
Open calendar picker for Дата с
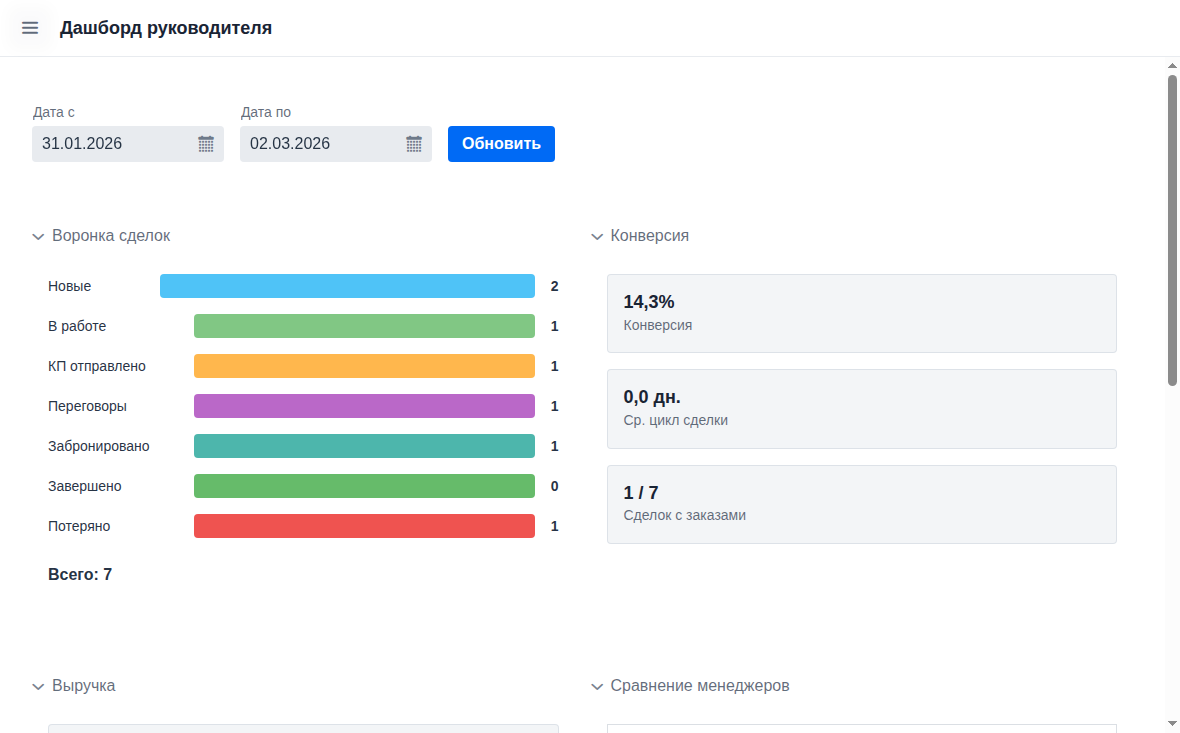click(x=206, y=144)
